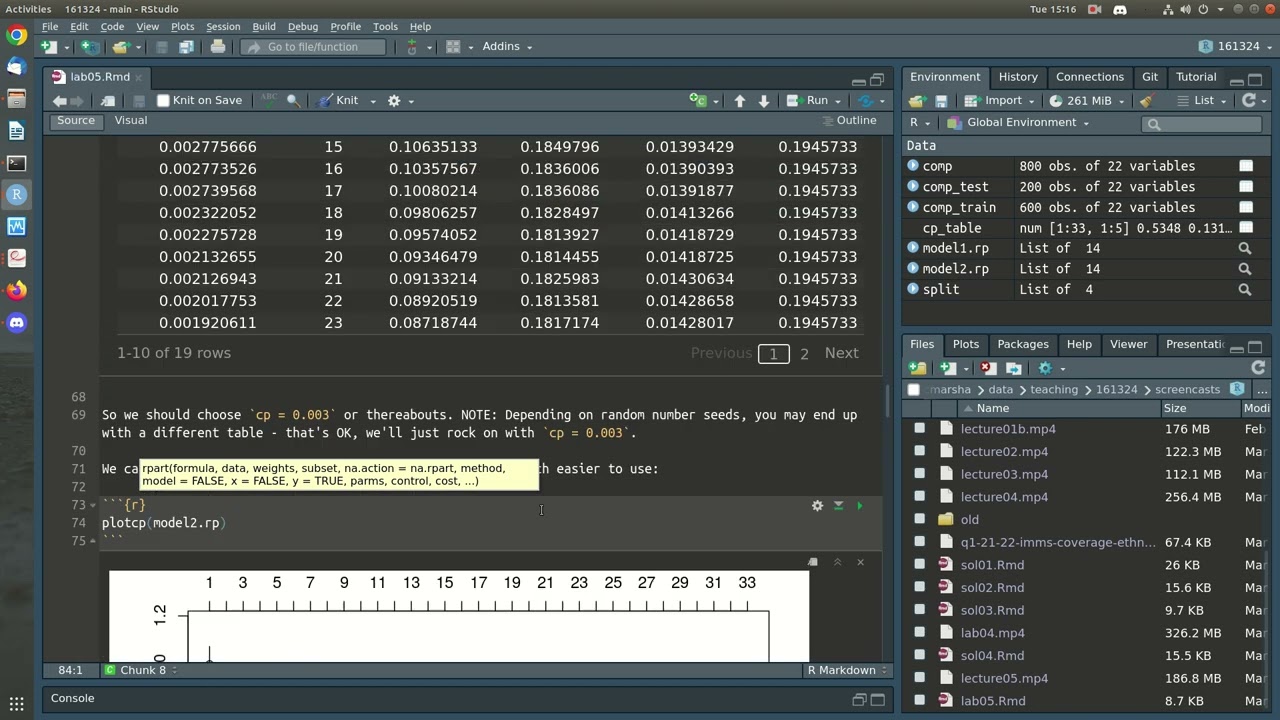Refresh the Environment pane
This screenshot has width=1280, height=720.
coord(1248,100)
